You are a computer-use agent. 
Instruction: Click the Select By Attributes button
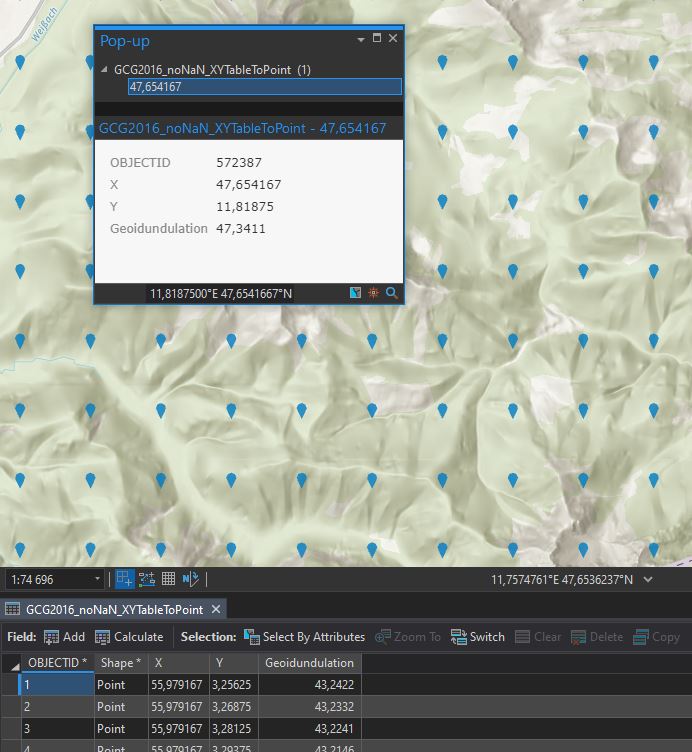[304, 637]
